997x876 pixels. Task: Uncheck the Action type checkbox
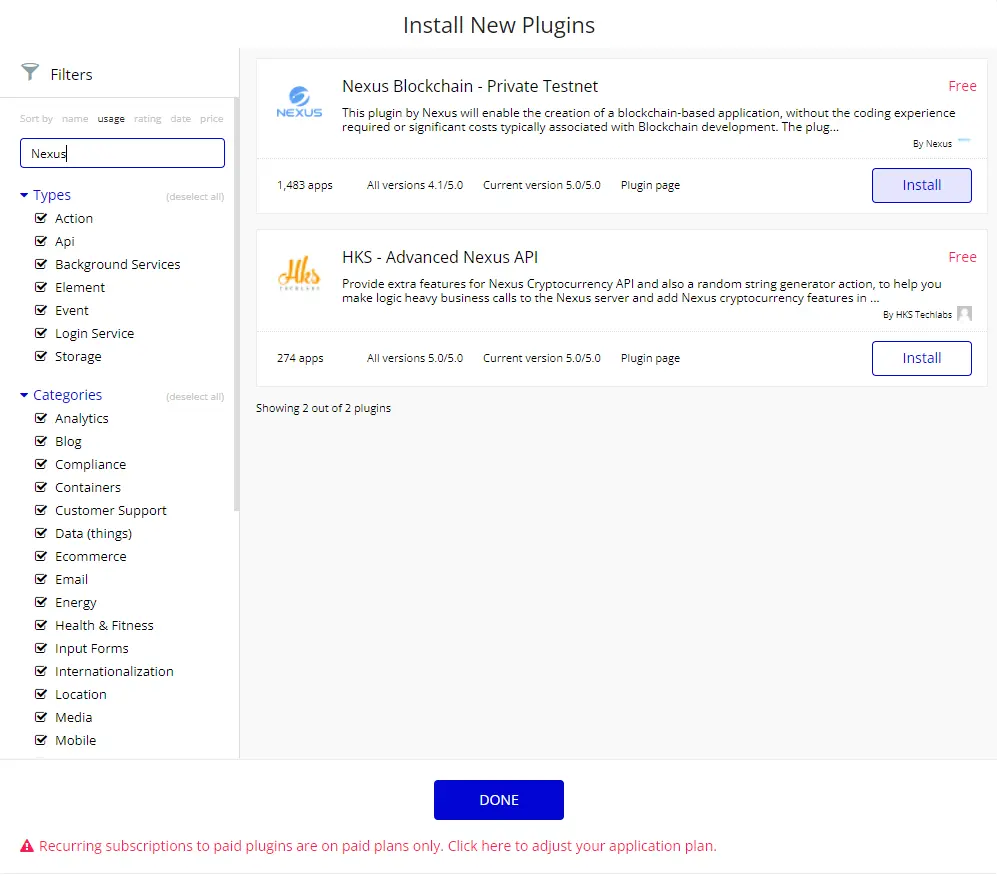pos(41,218)
